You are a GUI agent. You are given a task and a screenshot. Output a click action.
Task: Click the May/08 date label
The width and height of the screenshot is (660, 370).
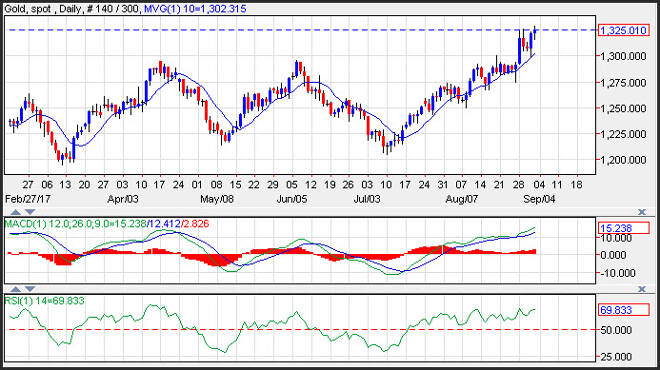point(216,199)
